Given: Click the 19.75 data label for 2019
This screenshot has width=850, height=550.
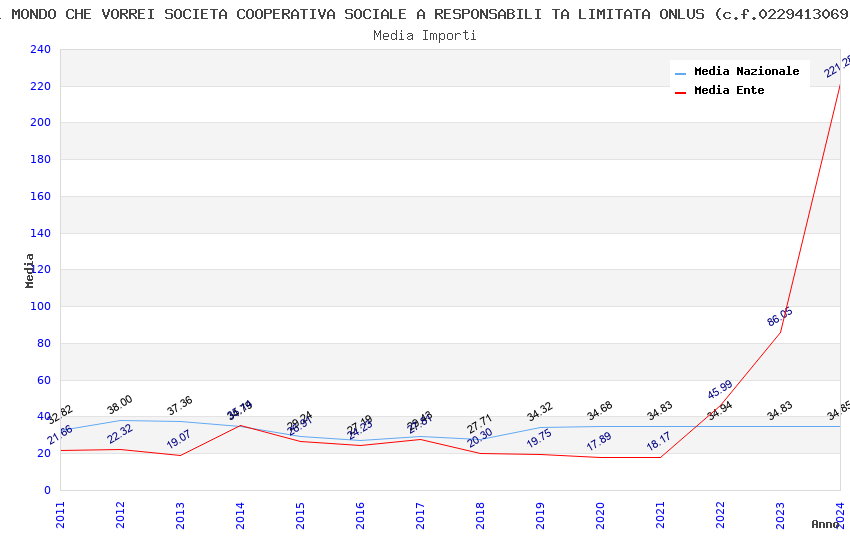Looking at the screenshot, I should (x=539, y=438).
